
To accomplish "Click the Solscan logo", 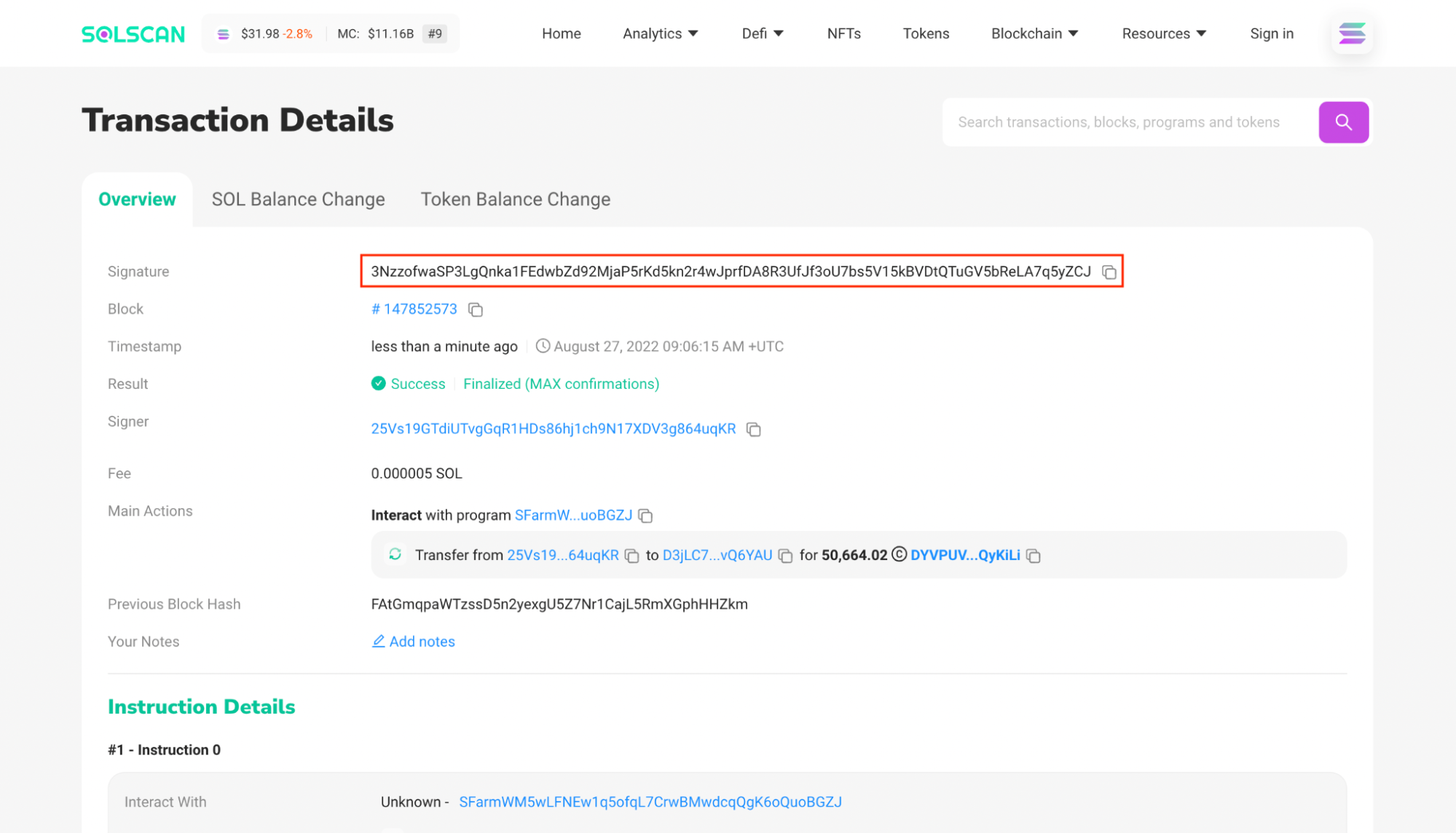I will pyautogui.click(x=133, y=34).
